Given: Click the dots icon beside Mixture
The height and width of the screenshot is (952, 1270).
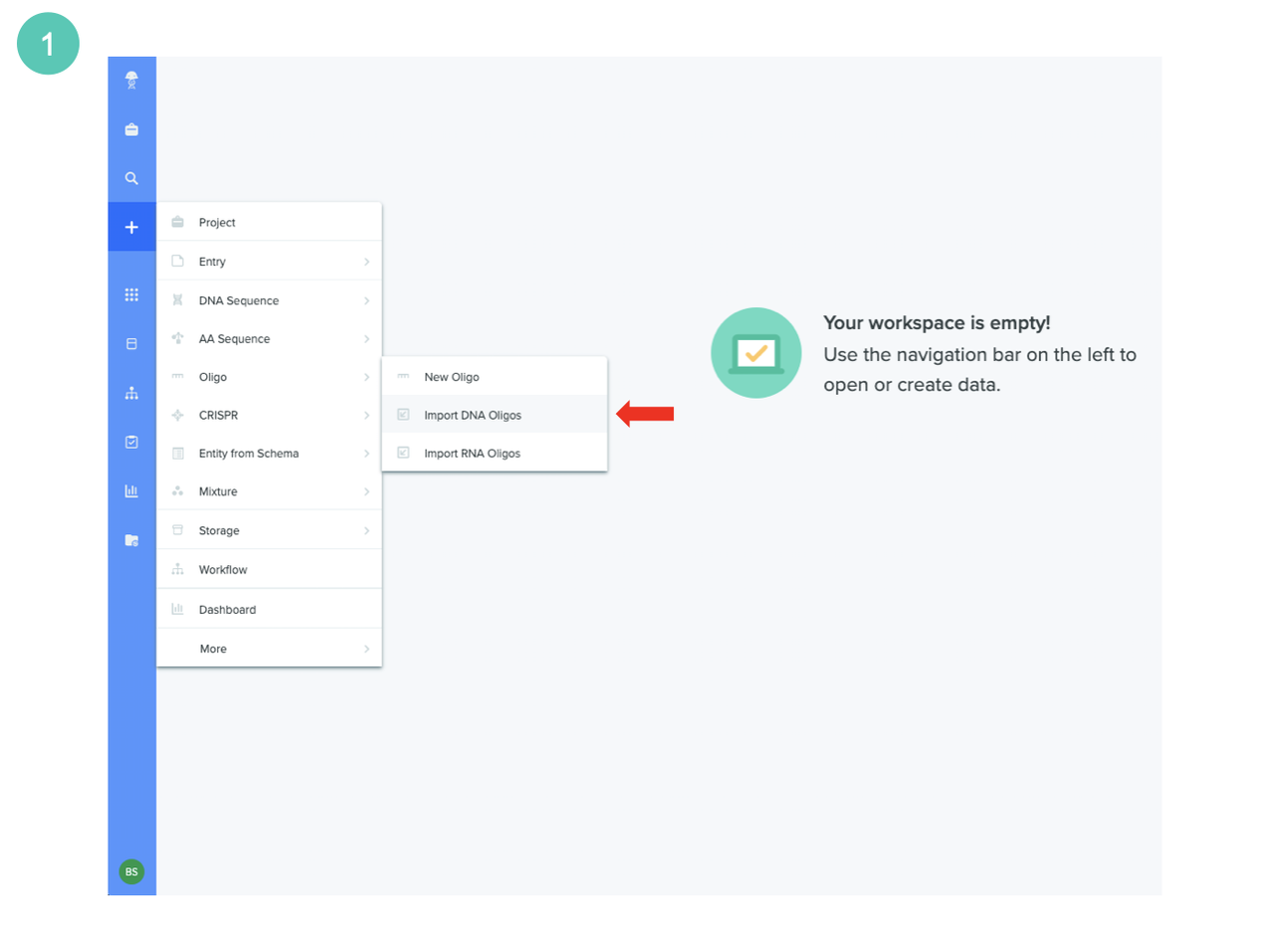Looking at the screenshot, I should tap(178, 490).
